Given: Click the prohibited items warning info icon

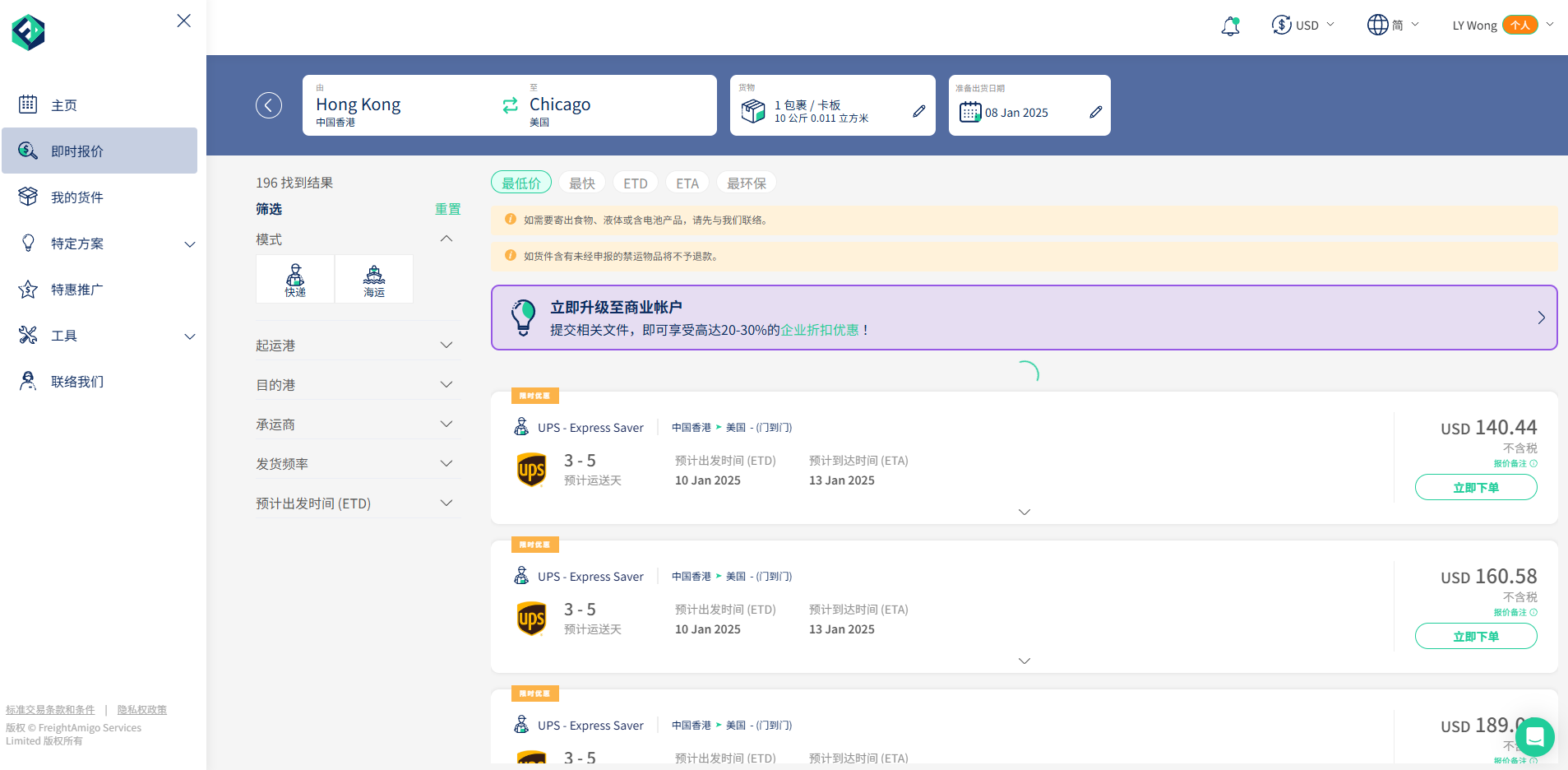Looking at the screenshot, I should click(510, 255).
